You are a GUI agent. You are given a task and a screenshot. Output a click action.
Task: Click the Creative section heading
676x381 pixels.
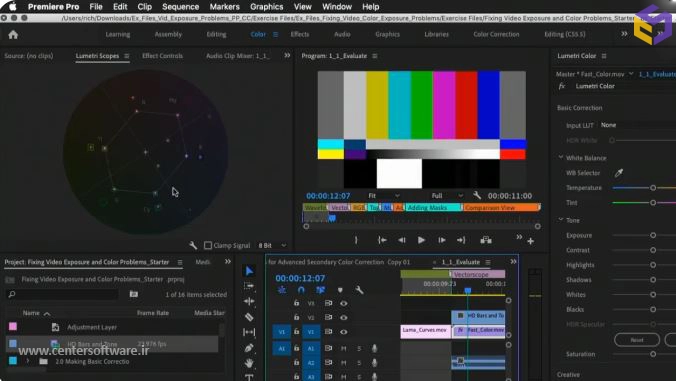pos(568,375)
